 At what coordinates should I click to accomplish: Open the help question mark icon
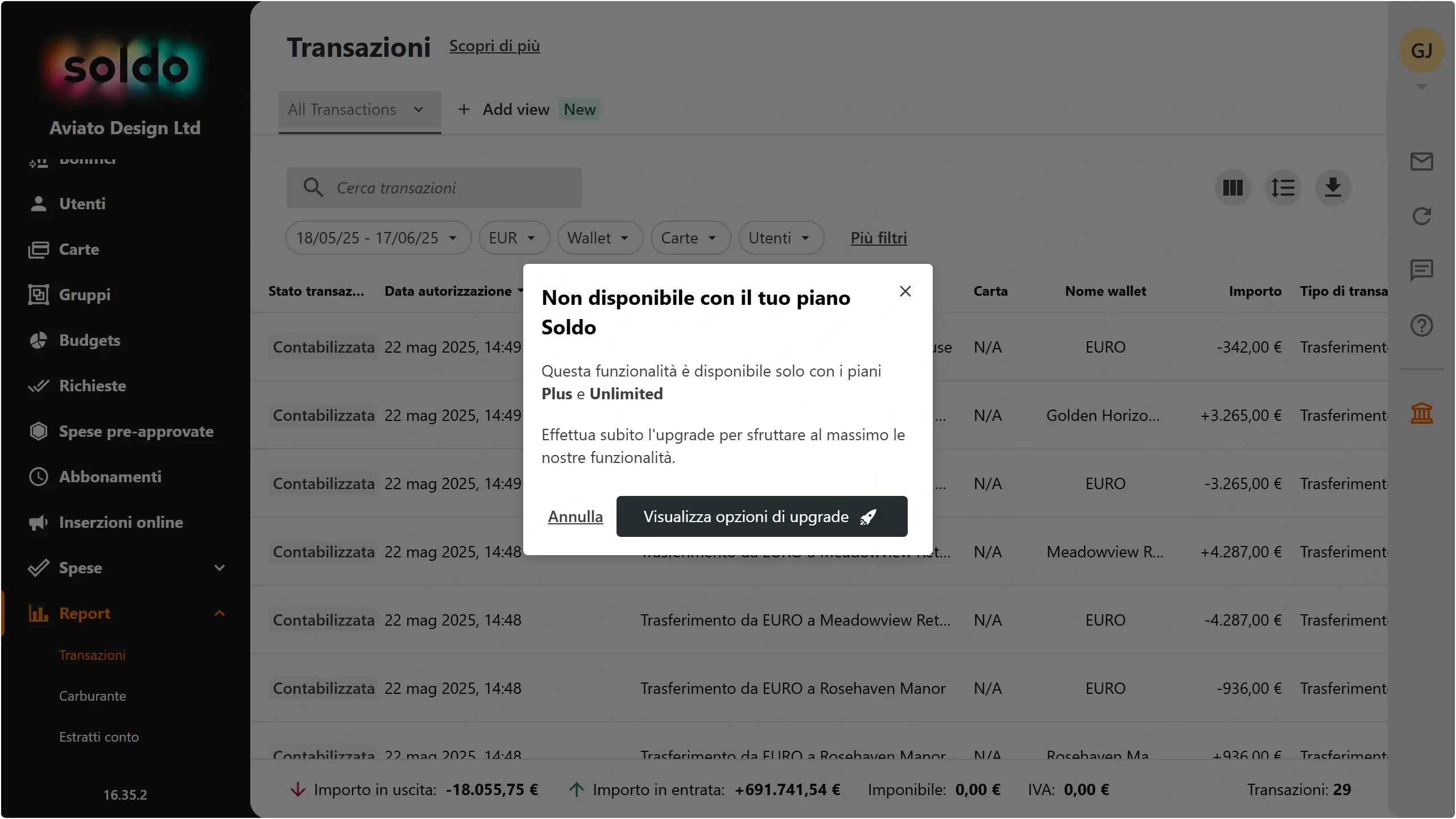[x=1421, y=325]
